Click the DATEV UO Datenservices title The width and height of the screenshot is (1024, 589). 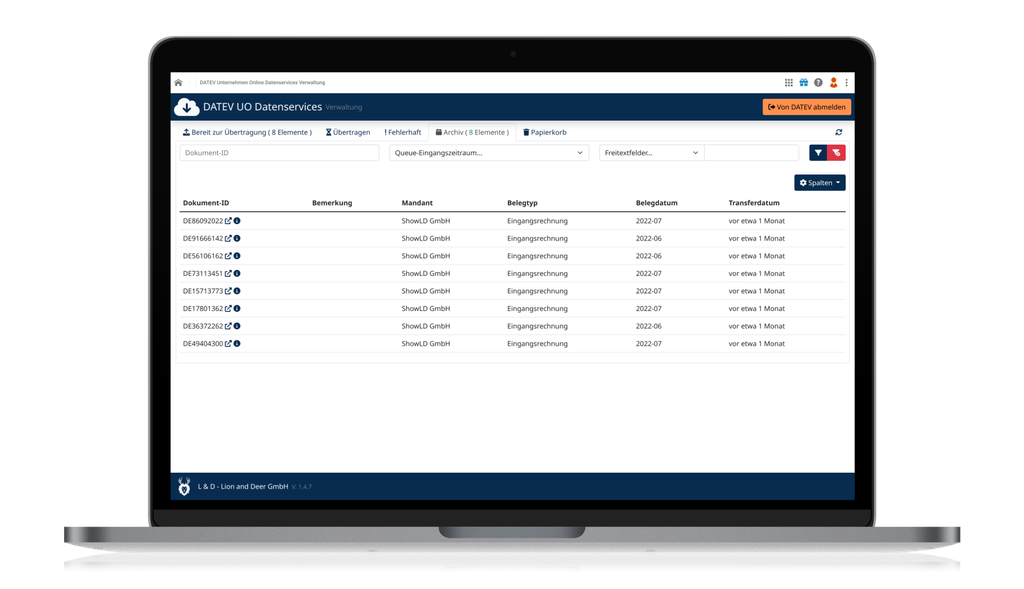click(x=263, y=107)
